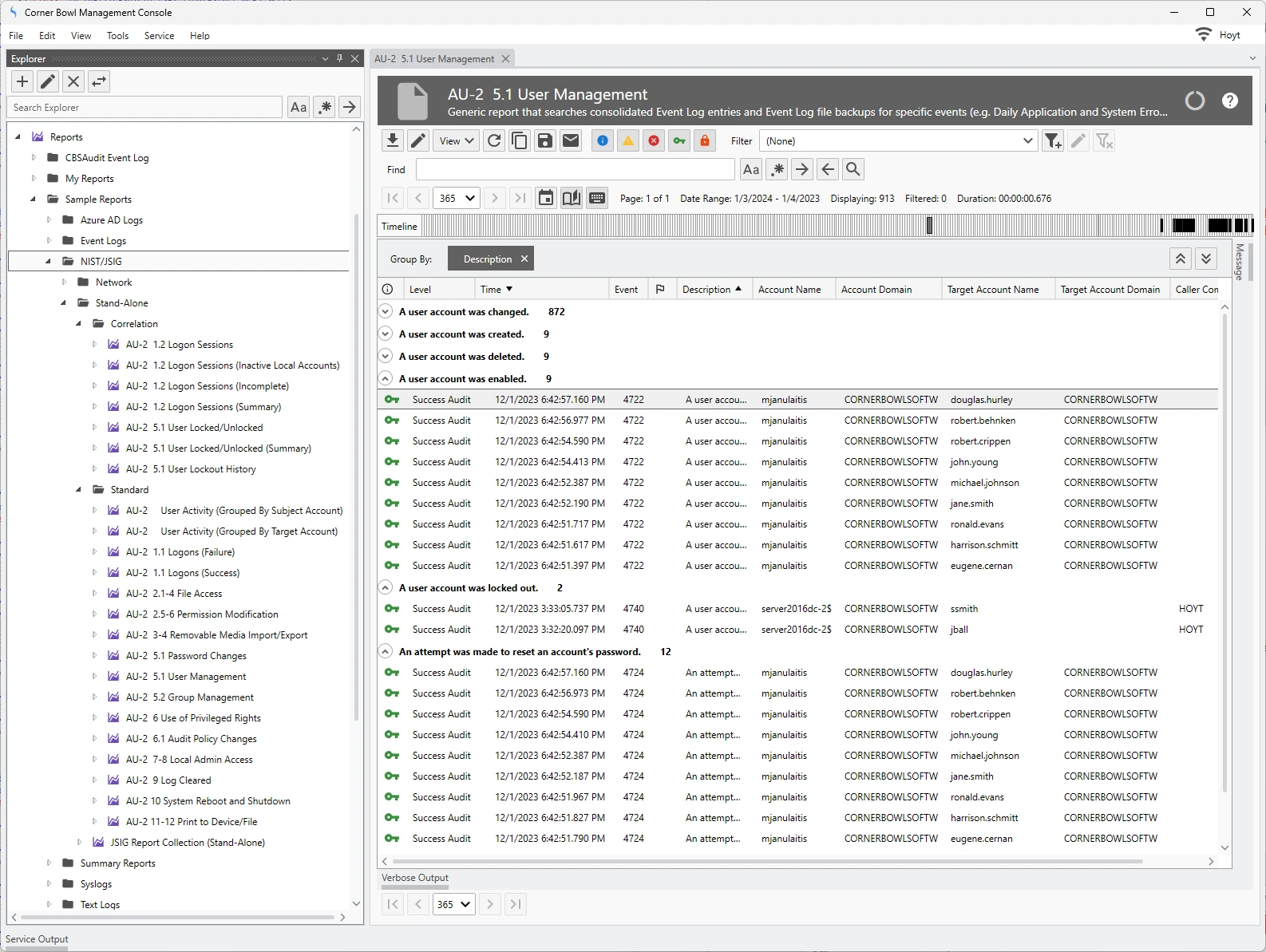Click the add filter funnel icon
This screenshot has width=1266, height=952.
click(x=1053, y=141)
